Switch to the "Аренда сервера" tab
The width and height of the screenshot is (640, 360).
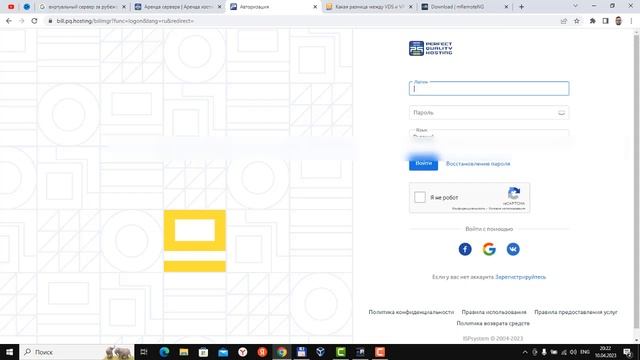tap(178, 7)
